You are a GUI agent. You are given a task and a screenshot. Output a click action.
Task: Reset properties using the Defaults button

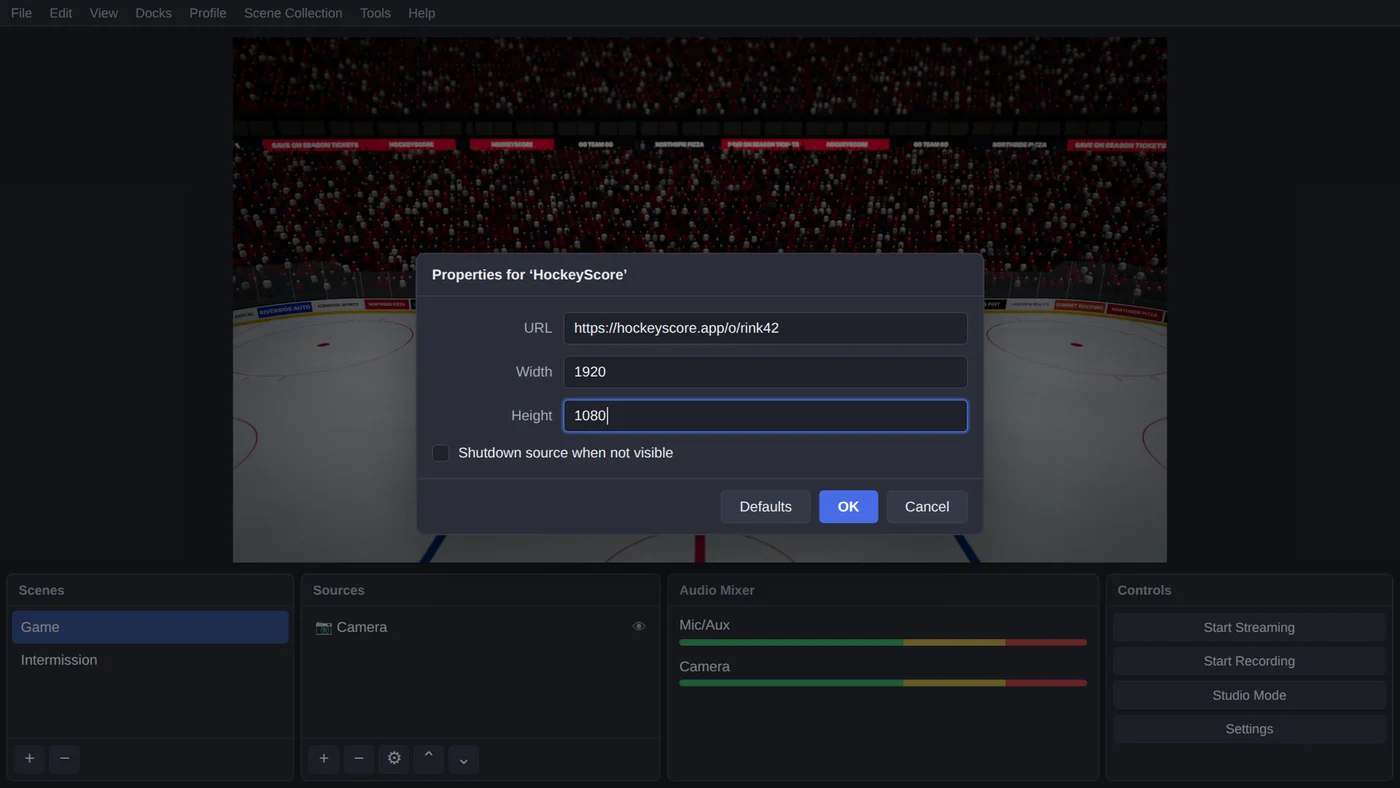coord(765,507)
